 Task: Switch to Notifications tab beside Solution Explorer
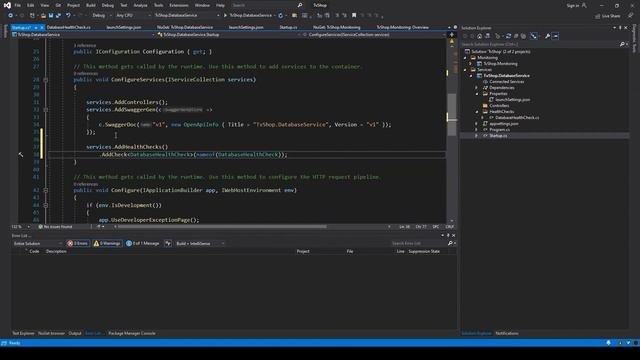[x=507, y=333]
